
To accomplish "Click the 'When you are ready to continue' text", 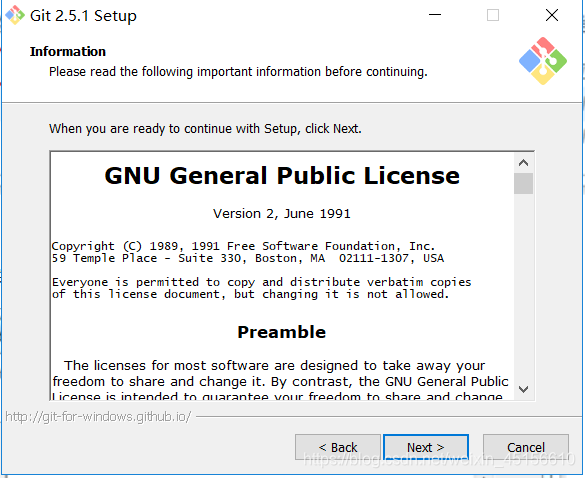I will (205, 128).
